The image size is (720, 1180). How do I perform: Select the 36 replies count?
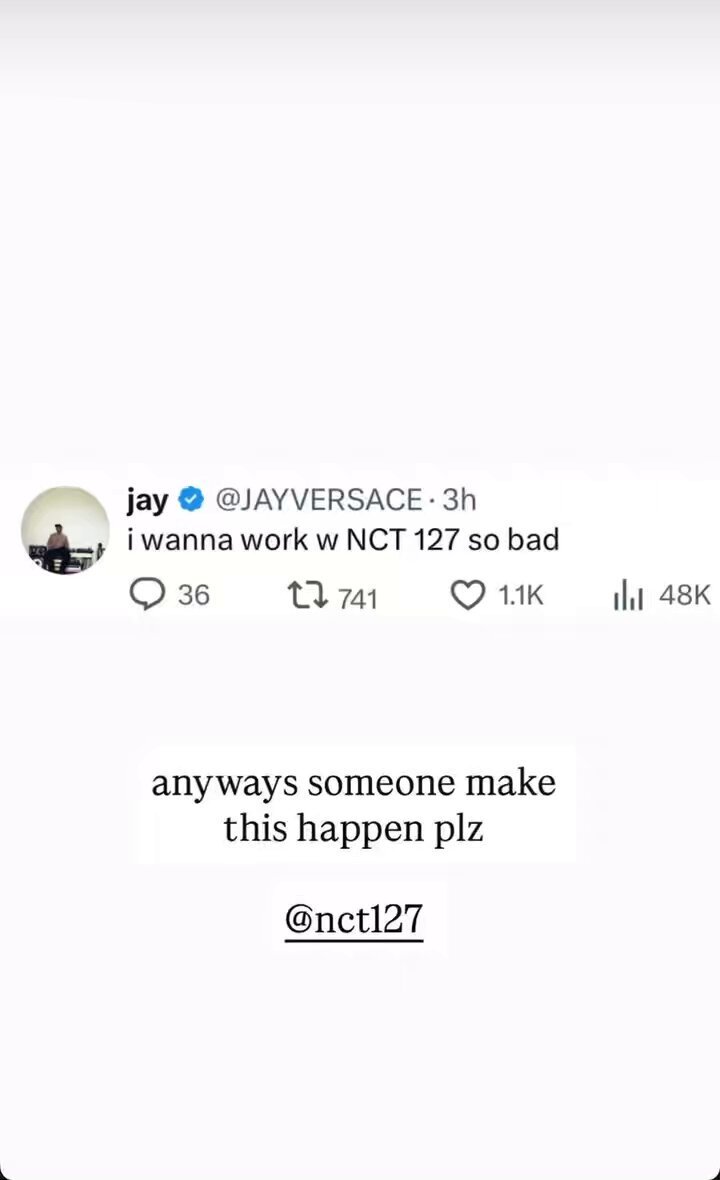193,595
